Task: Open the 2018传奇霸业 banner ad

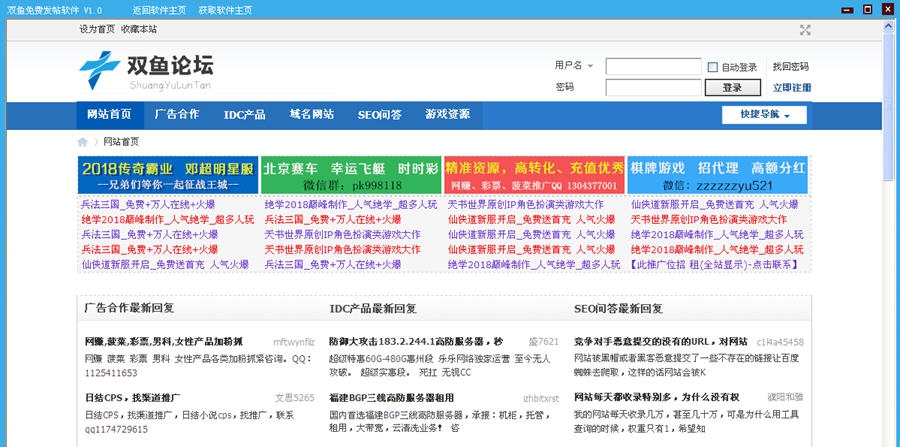Action: pos(168,175)
